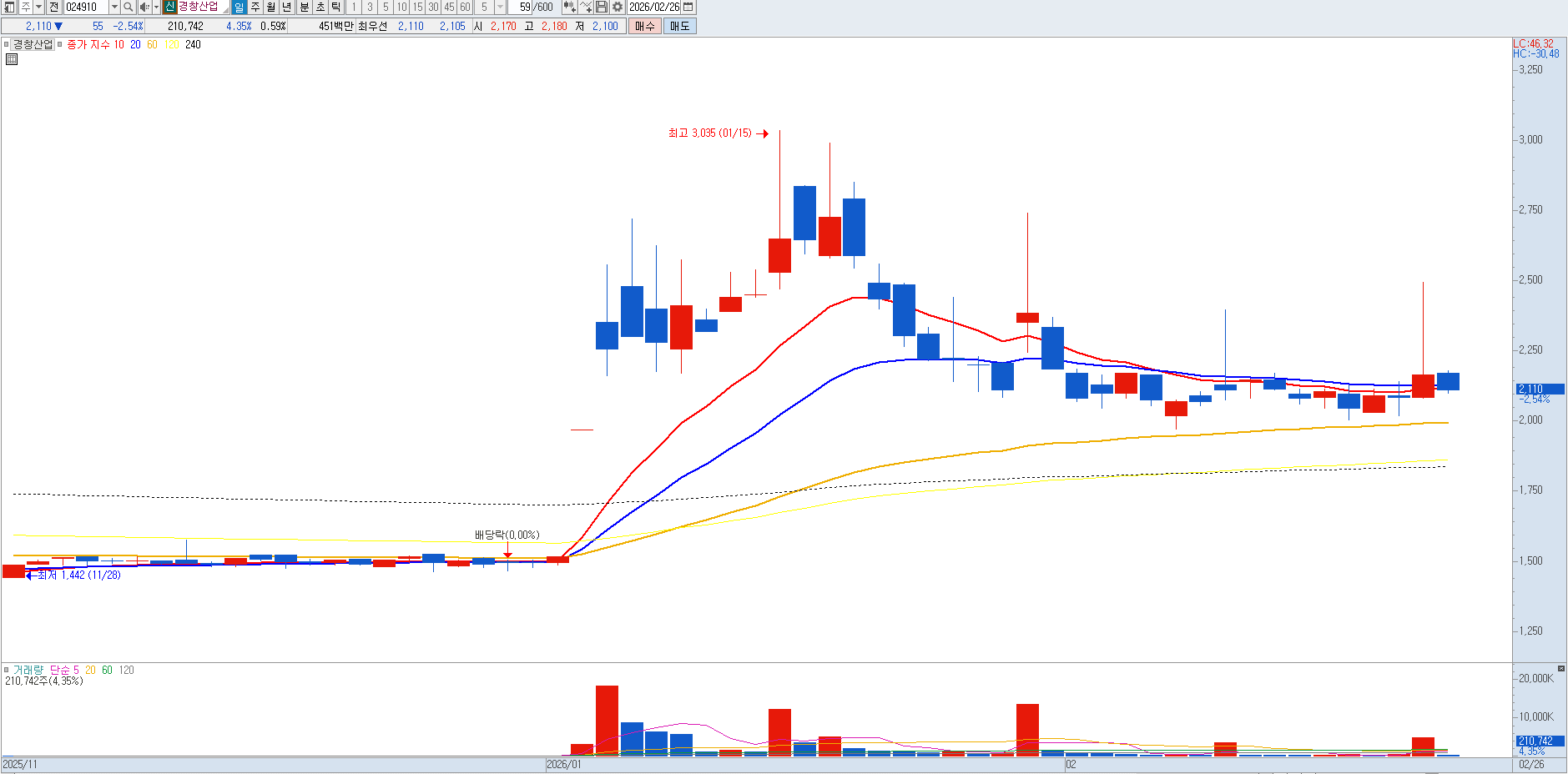1568x774 pixels.
Task: Click the save chart floppy disk icon
Action: click(602, 7)
